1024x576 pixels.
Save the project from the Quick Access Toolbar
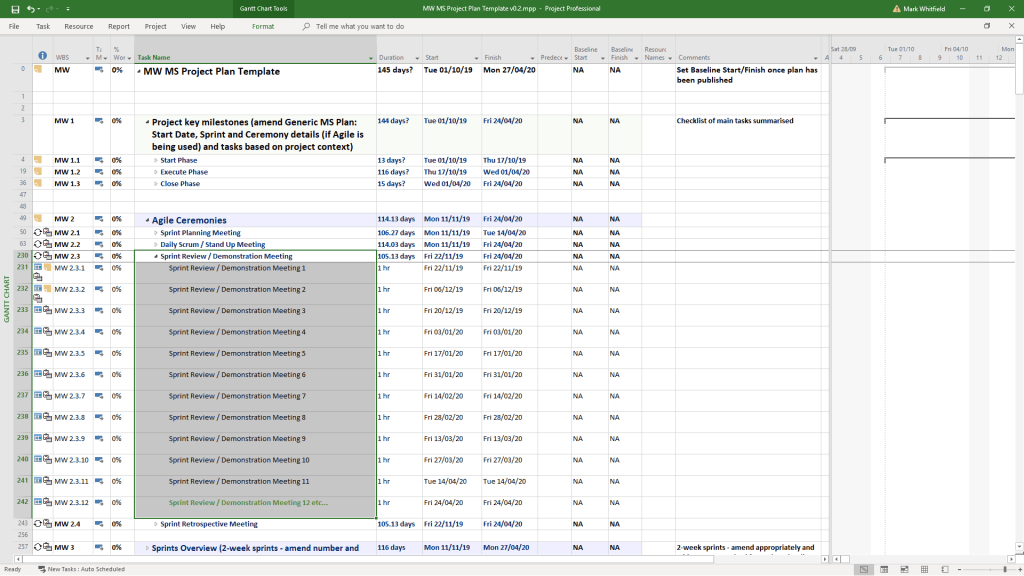pos(15,7)
